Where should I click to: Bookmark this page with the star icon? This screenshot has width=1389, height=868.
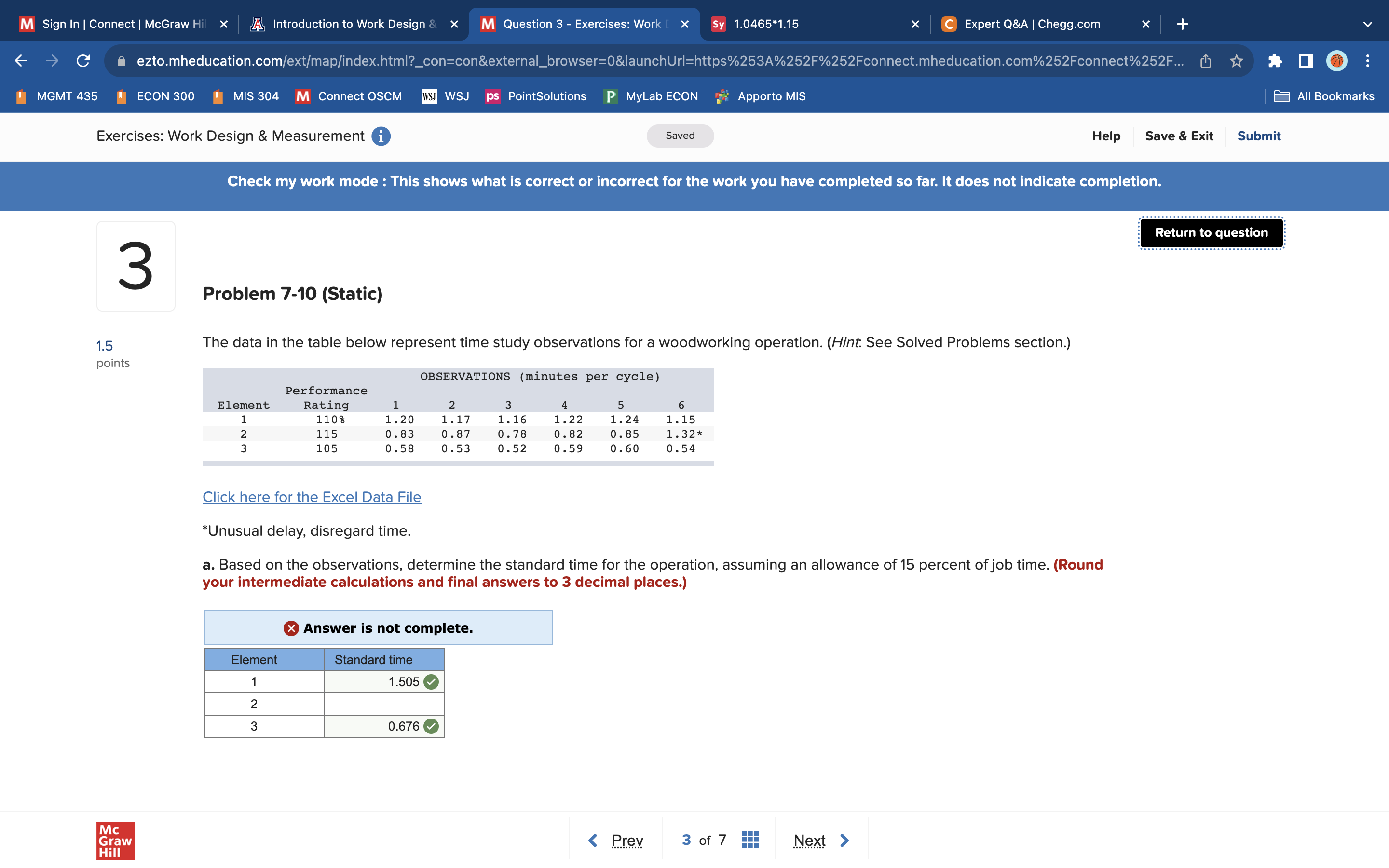pyautogui.click(x=1236, y=61)
